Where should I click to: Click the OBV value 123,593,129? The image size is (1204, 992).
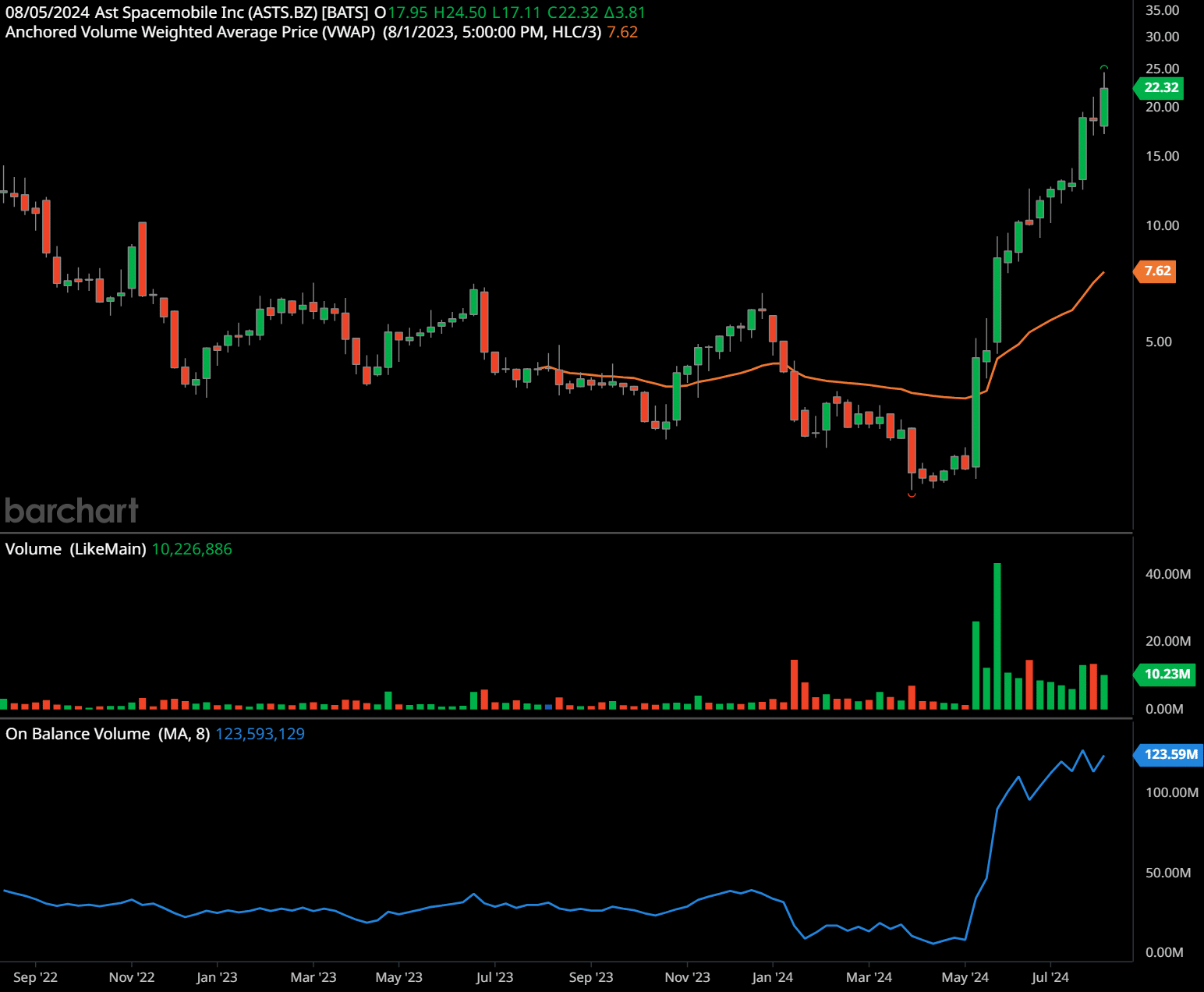(260, 734)
